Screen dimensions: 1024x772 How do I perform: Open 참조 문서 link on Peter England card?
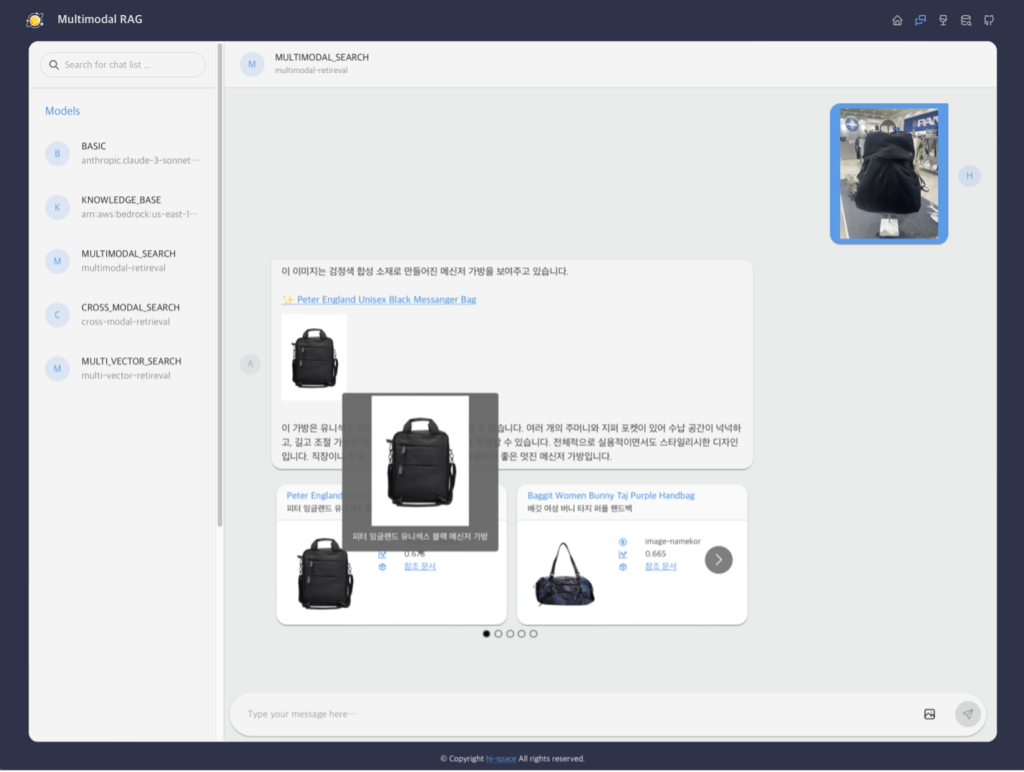[419, 566]
